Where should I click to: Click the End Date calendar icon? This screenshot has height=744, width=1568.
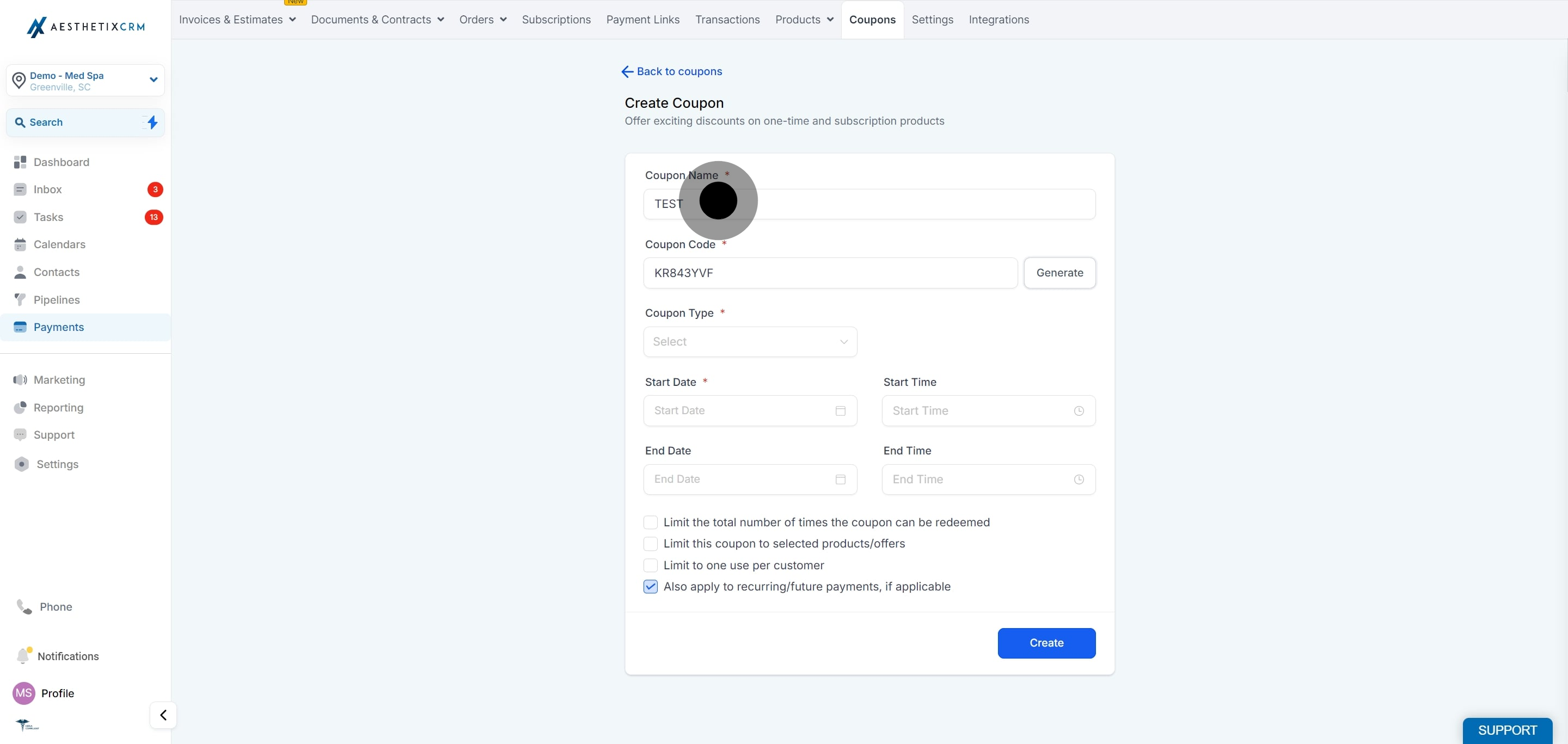841,479
